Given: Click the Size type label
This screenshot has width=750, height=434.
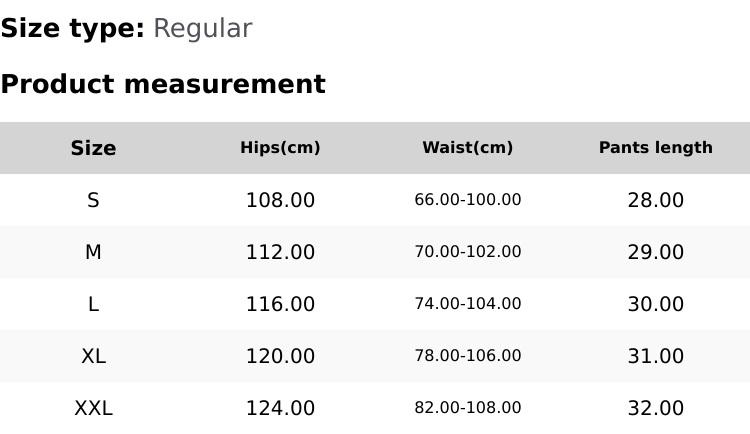Looking at the screenshot, I should 72,29.
